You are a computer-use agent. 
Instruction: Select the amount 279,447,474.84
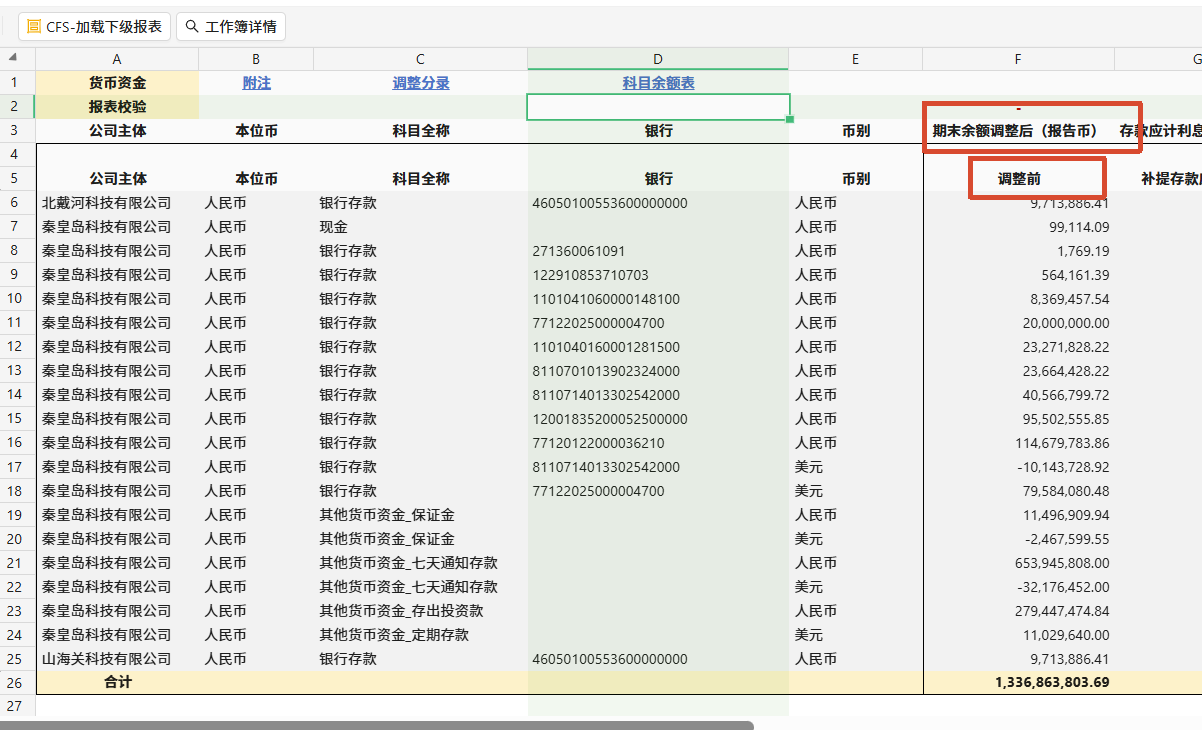[x=1018, y=611]
